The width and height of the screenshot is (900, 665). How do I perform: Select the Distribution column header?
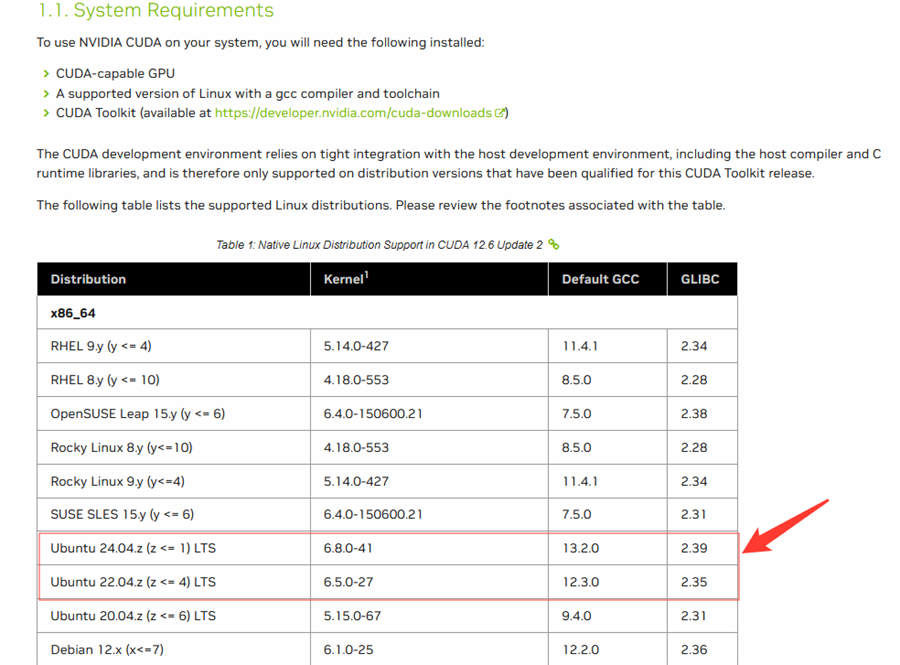click(x=88, y=279)
